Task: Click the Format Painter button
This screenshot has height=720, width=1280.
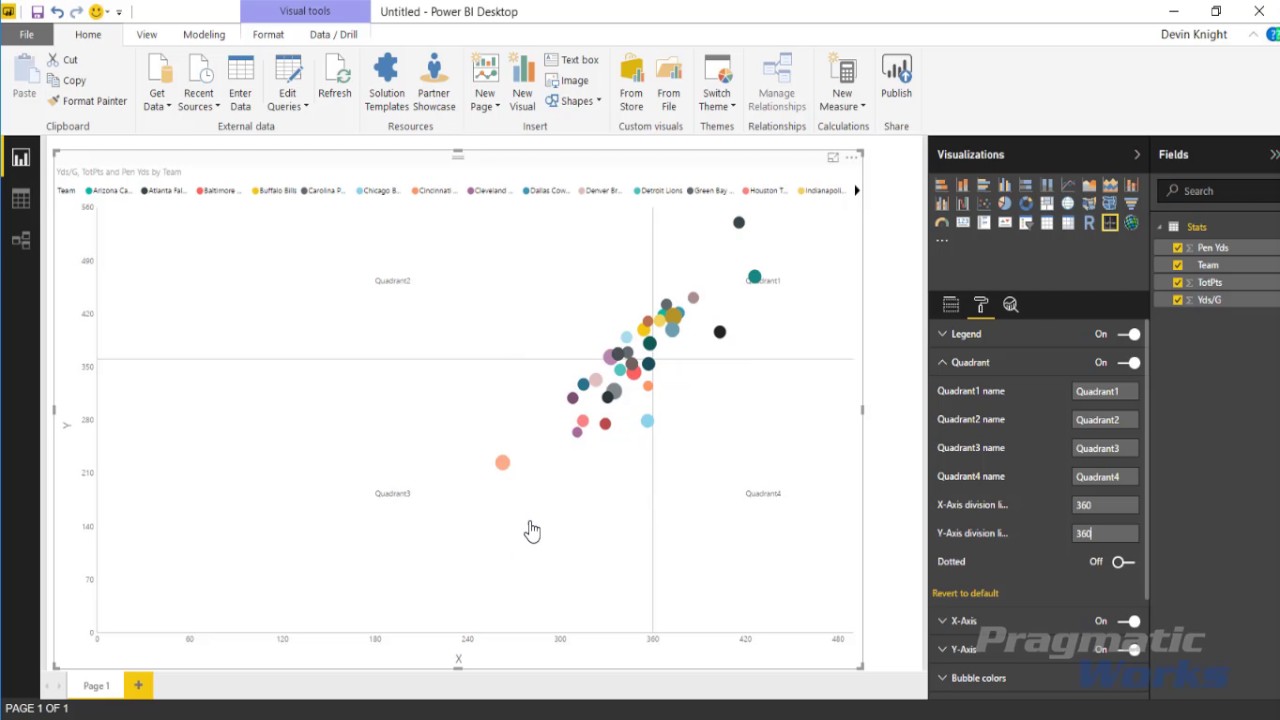Action: (x=87, y=101)
